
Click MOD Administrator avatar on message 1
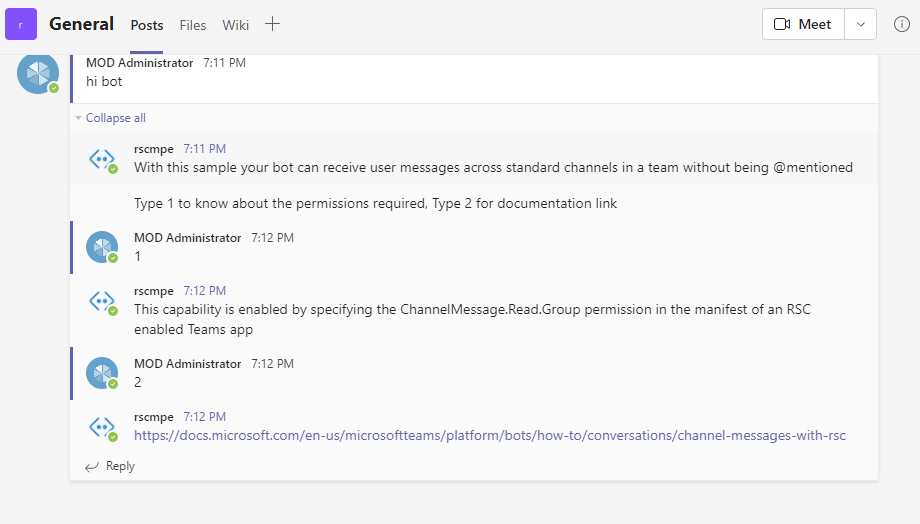click(102, 247)
